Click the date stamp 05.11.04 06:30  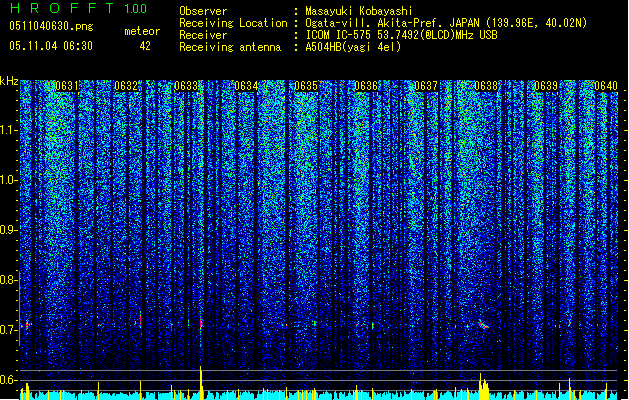[x=51, y=46]
